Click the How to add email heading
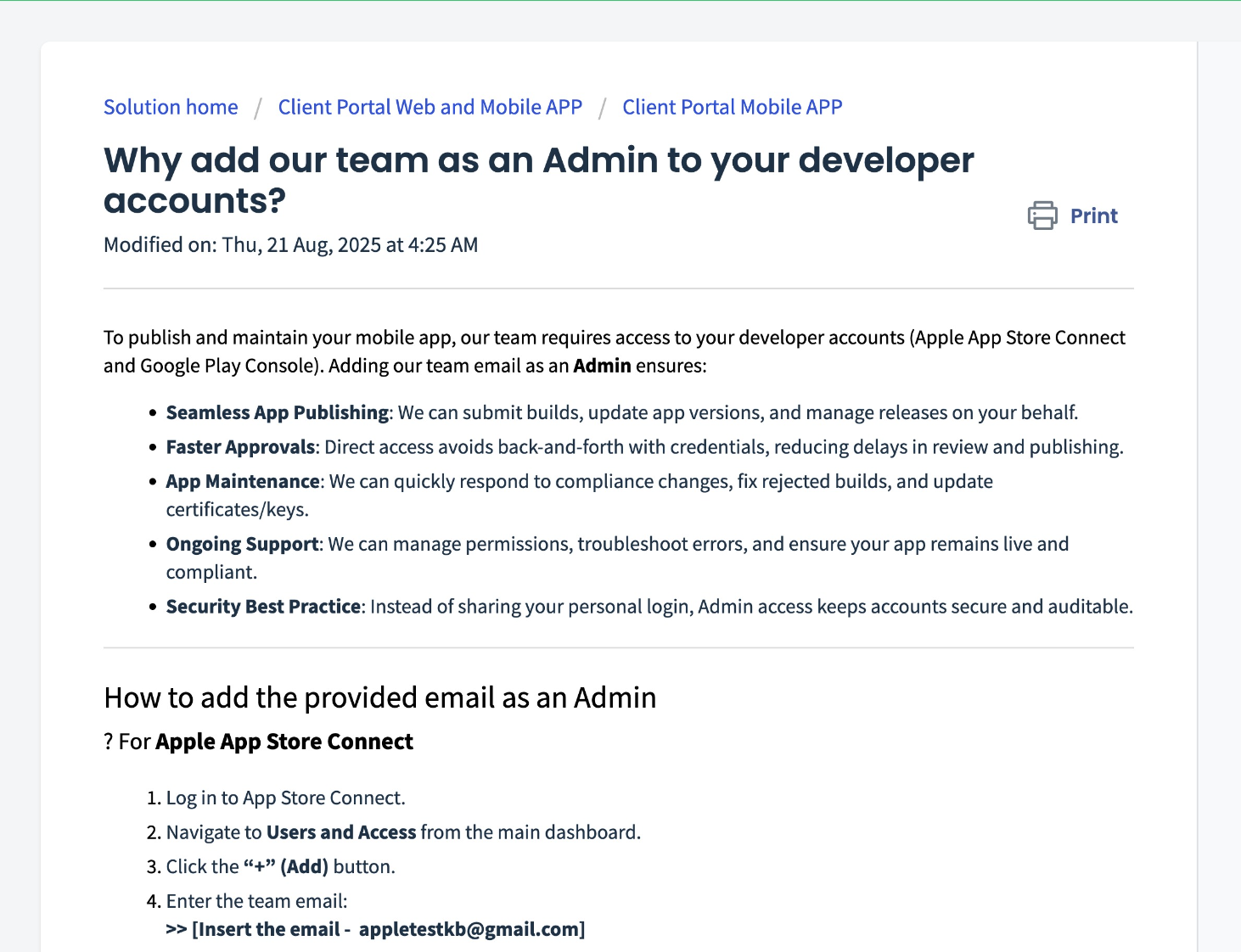Image resolution: width=1241 pixels, height=952 pixels. [x=380, y=697]
